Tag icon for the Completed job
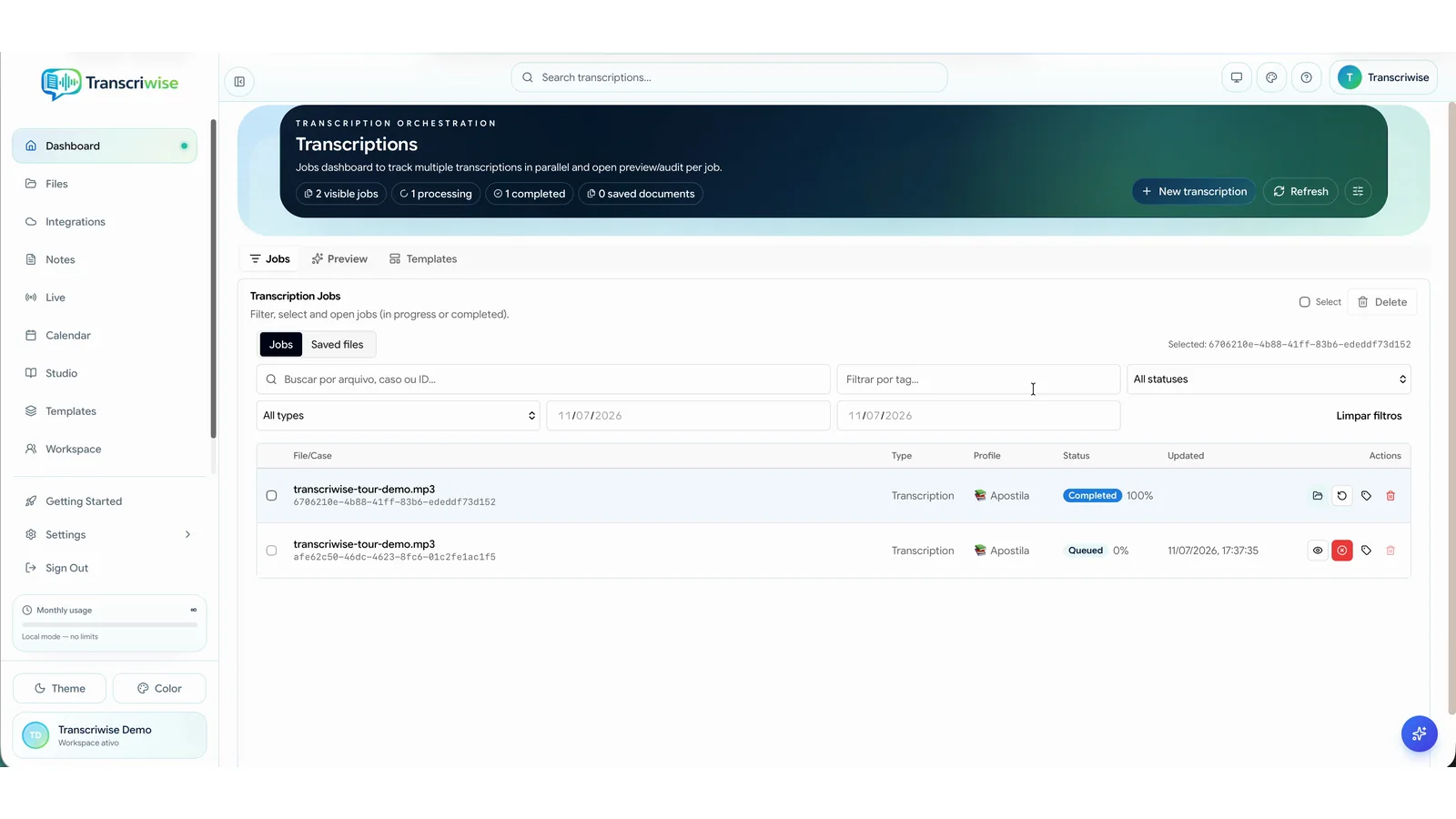1456x819 pixels. click(x=1366, y=496)
